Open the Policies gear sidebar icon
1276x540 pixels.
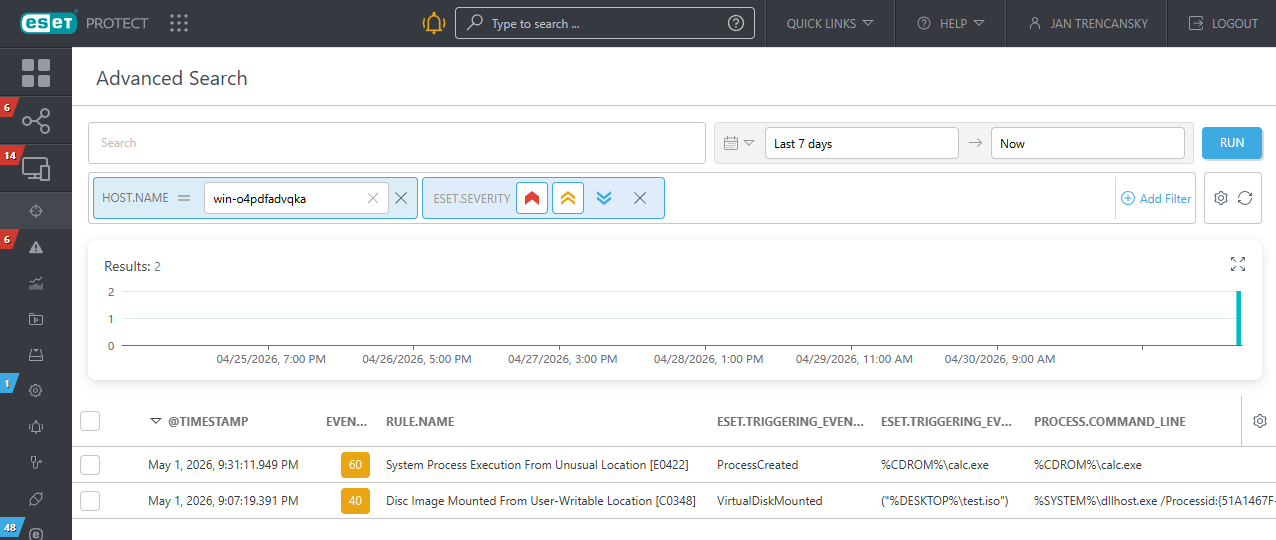pyautogui.click(x=36, y=391)
